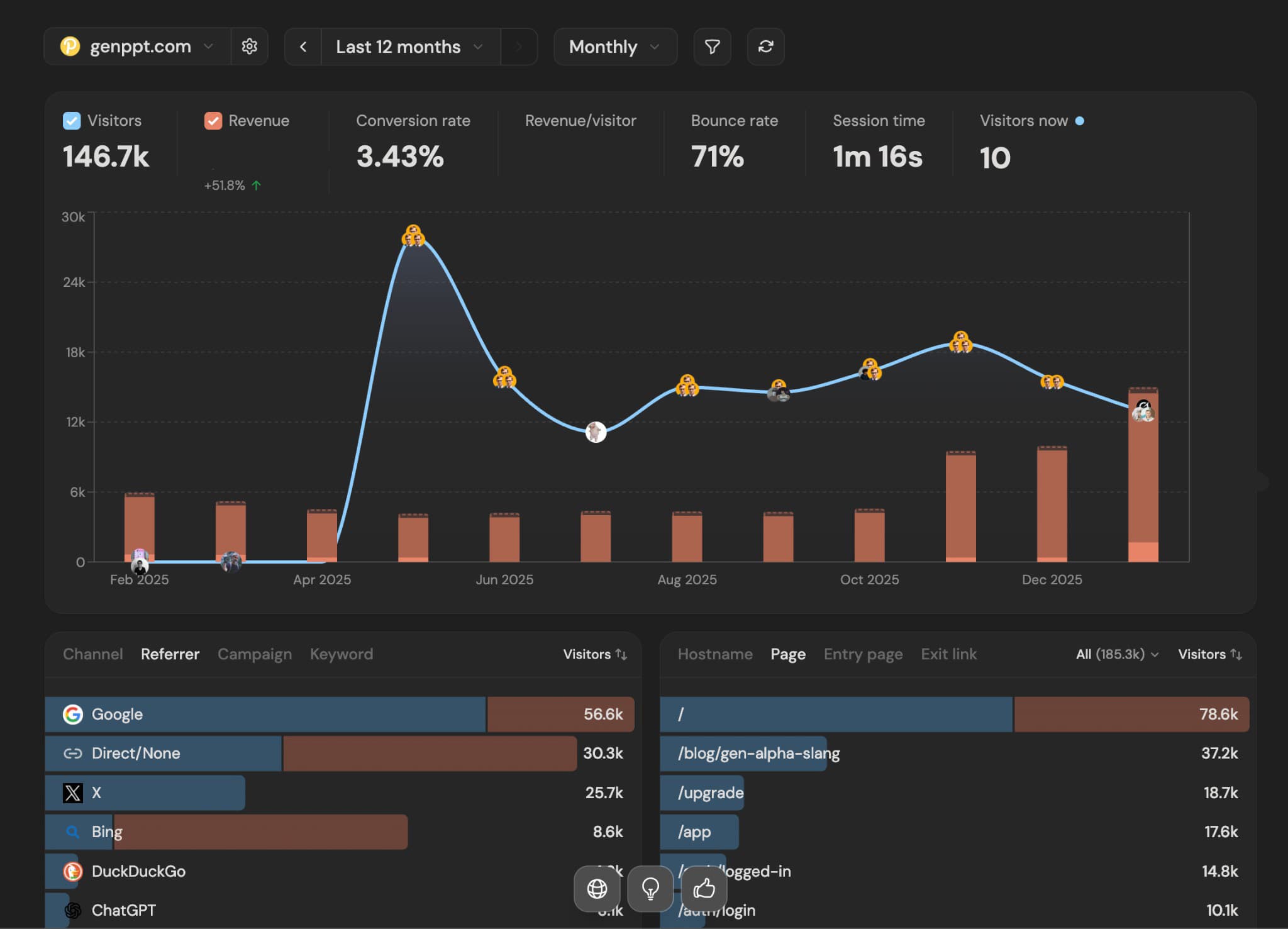Screen dimensions: 1288x929
Task: Expand the Last 12 months date picker
Action: coord(408,46)
